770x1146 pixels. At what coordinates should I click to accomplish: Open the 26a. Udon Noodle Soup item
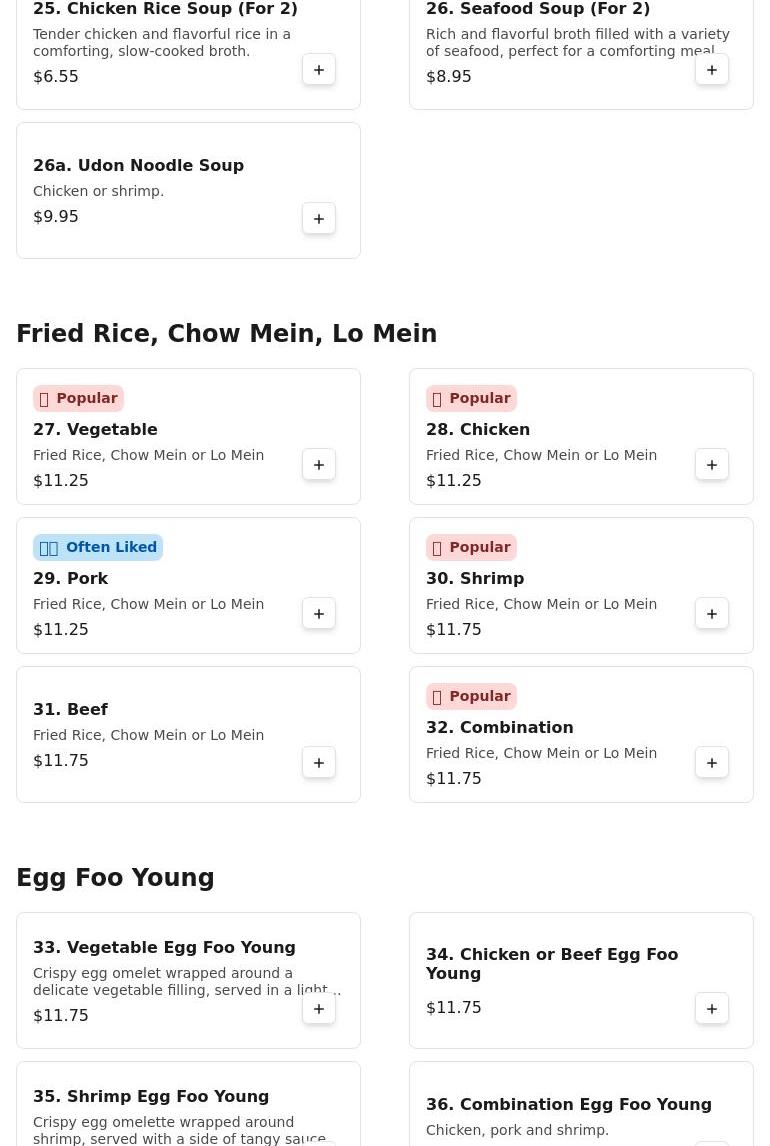(138, 166)
